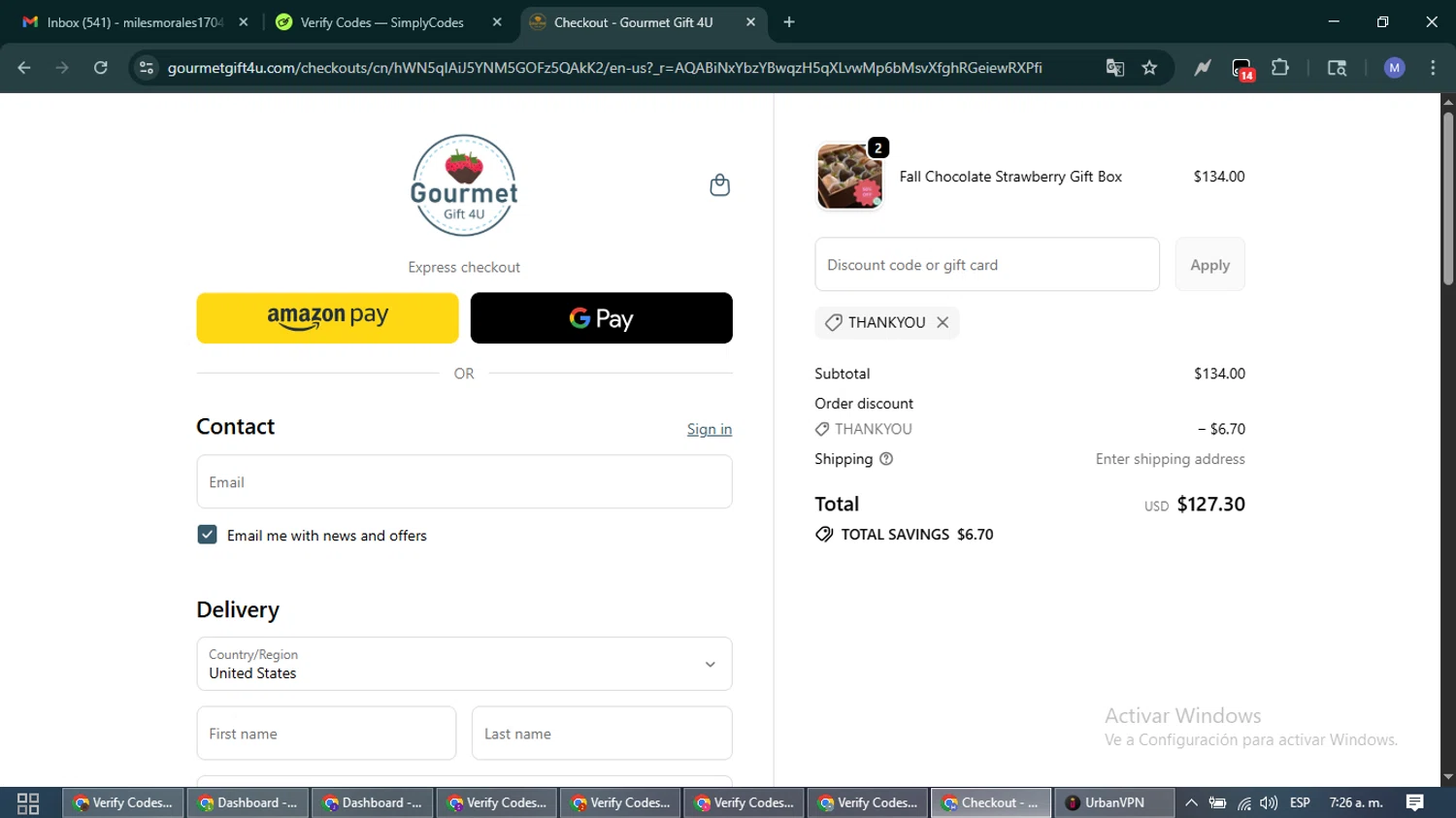Screen dimensions: 1456x818
Task: Go back to previous page
Action: pyautogui.click(x=24, y=68)
